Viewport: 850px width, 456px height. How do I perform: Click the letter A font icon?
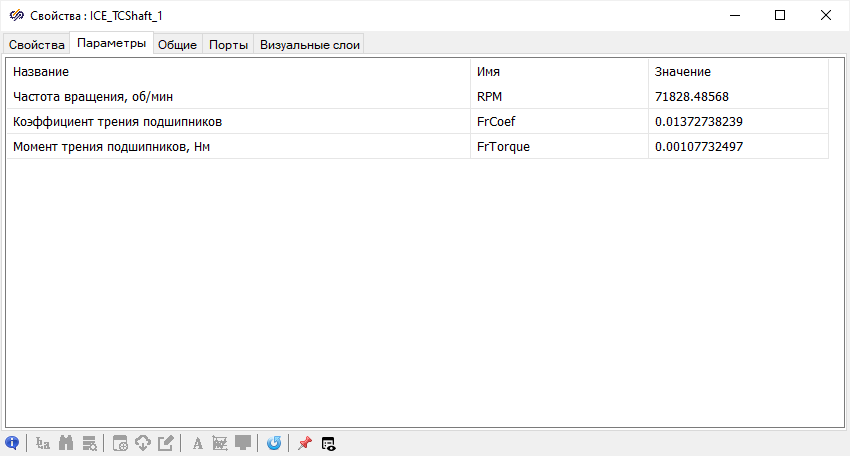pyautogui.click(x=197, y=443)
